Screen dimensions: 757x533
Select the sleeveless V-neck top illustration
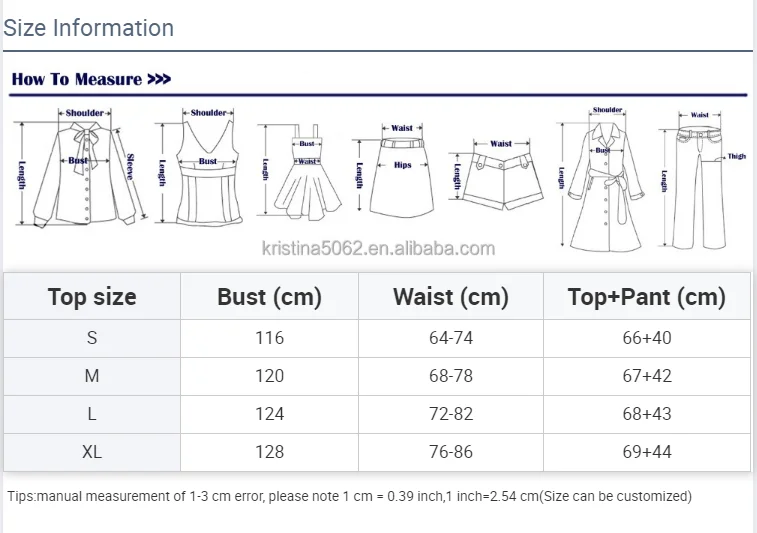199,167
